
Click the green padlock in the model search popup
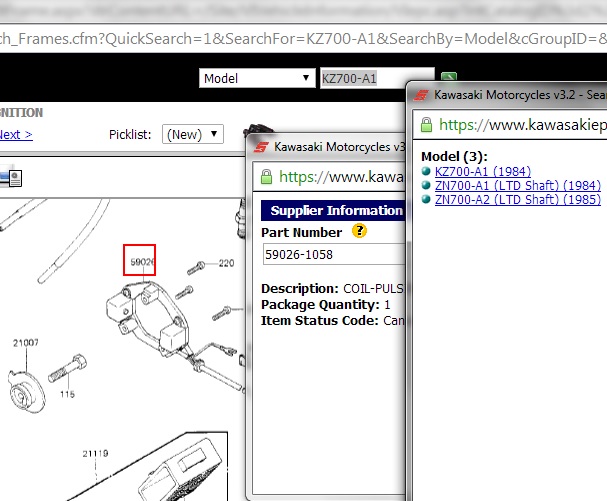click(x=427, y=125)
